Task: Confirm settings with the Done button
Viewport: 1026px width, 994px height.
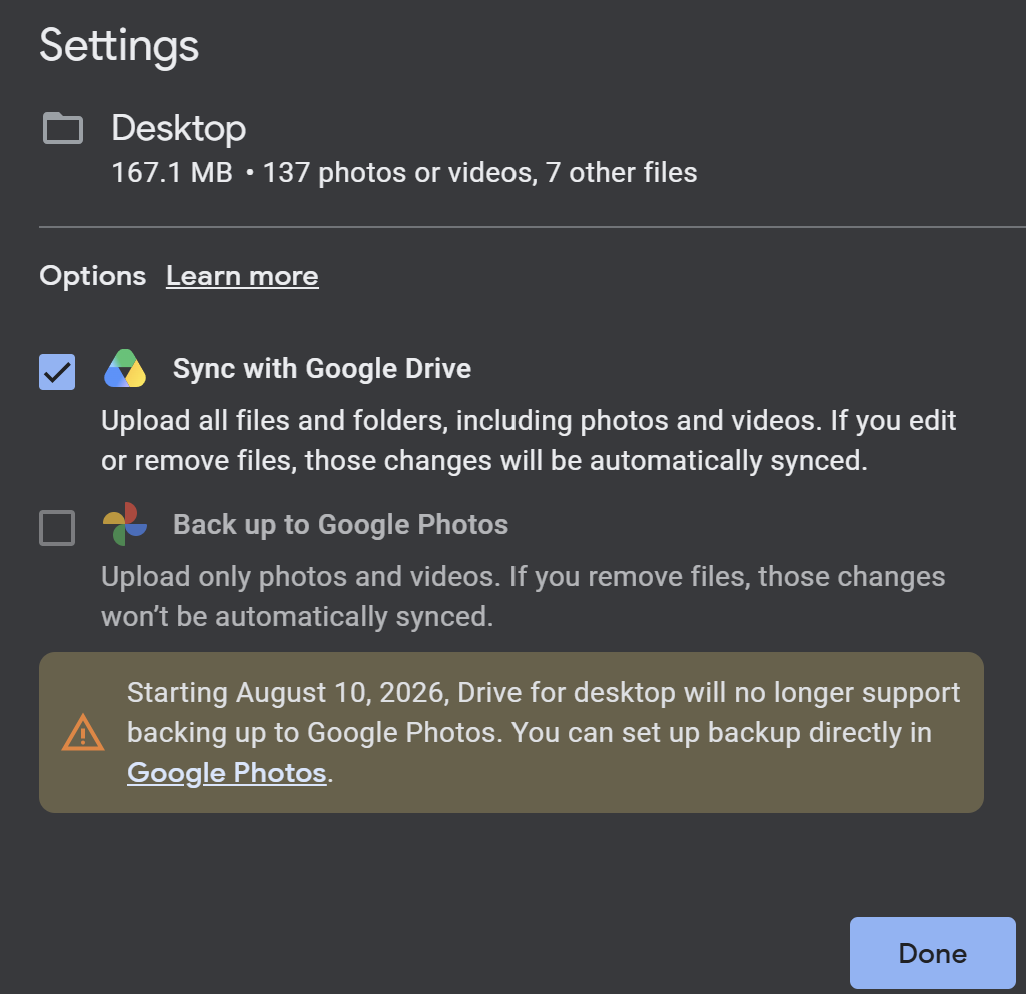Action: pos(932,953)
